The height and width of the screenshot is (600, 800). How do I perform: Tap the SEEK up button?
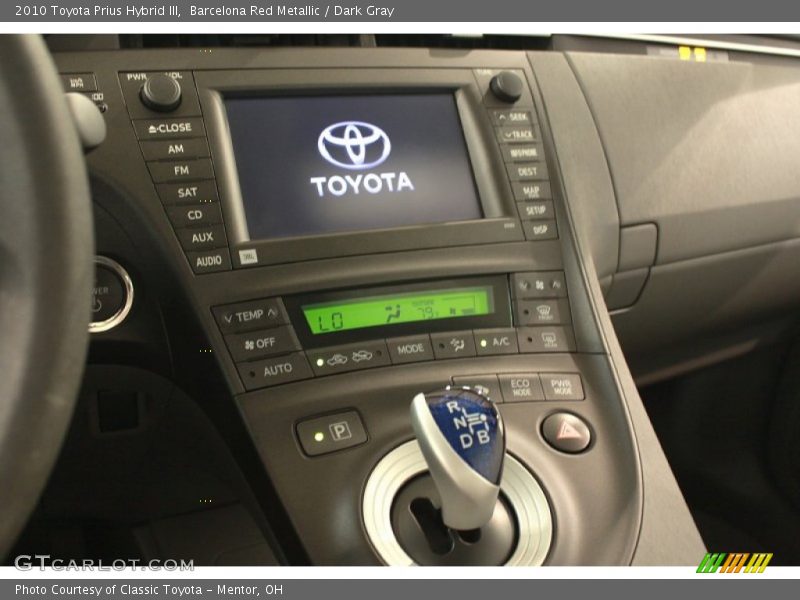point(513,117)
